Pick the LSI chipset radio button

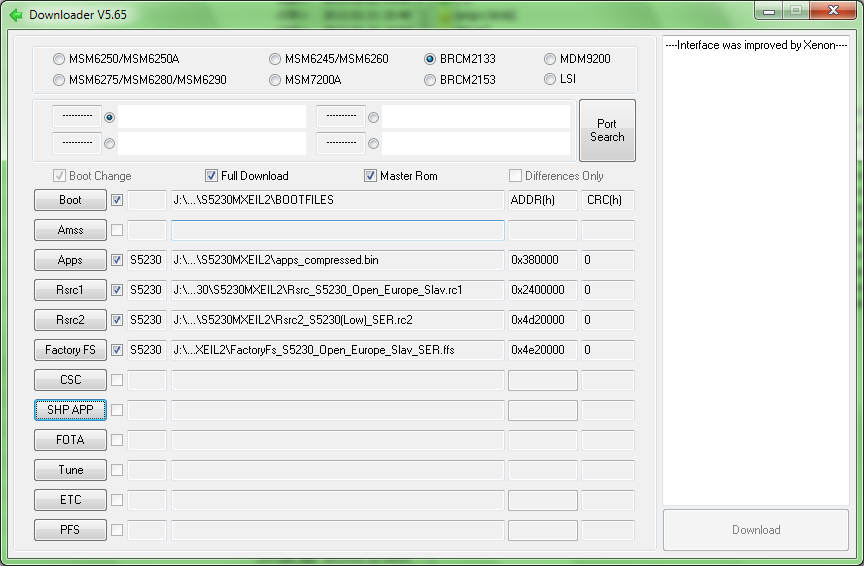click(551, 79)
